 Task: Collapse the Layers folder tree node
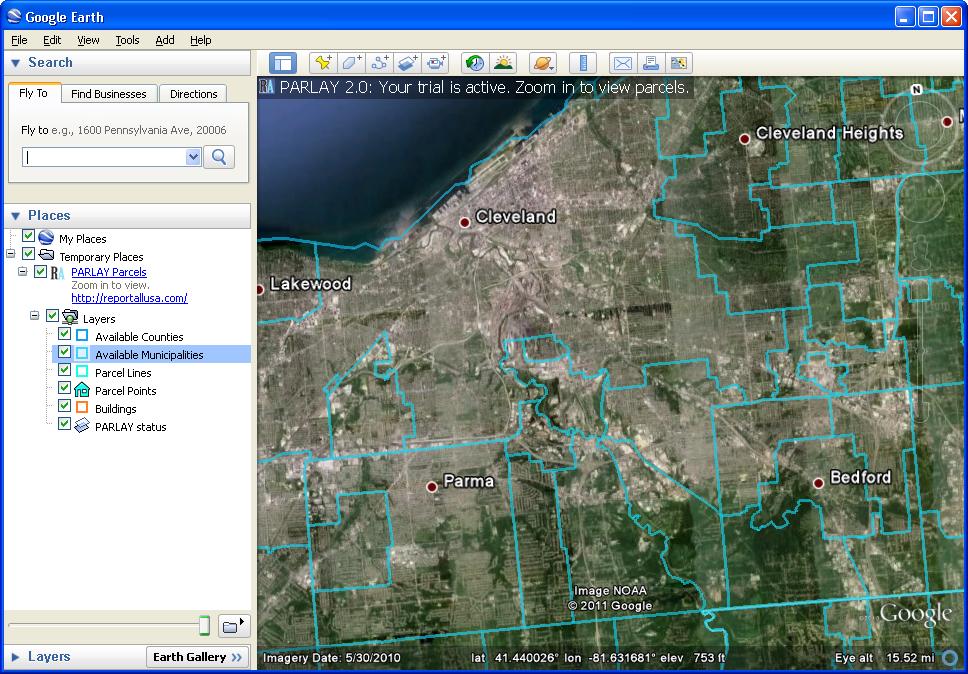click(x=35, y=316)
